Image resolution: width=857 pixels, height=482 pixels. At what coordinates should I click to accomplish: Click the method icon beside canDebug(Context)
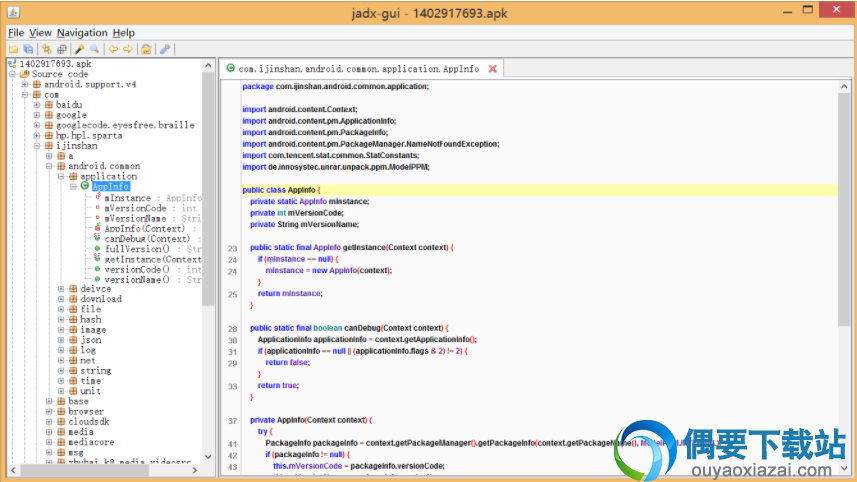tap(97, 238)
